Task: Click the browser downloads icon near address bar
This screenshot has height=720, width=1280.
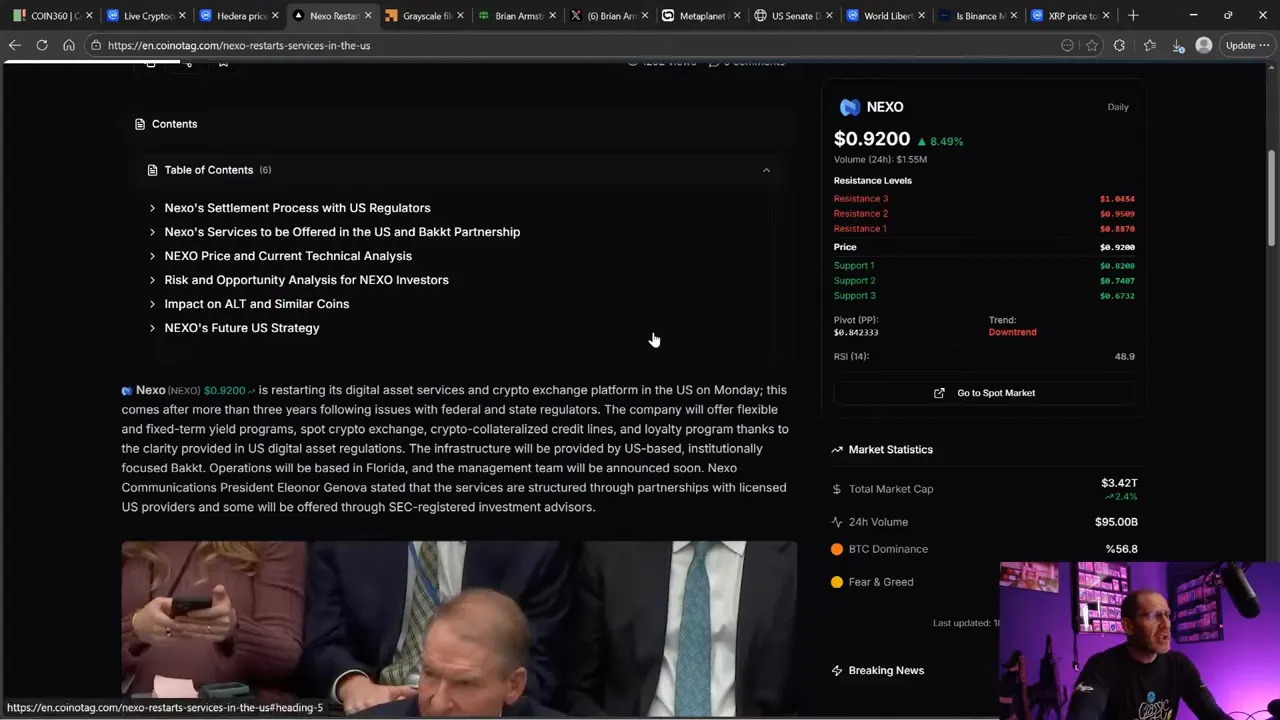Action: [1176, 45]
